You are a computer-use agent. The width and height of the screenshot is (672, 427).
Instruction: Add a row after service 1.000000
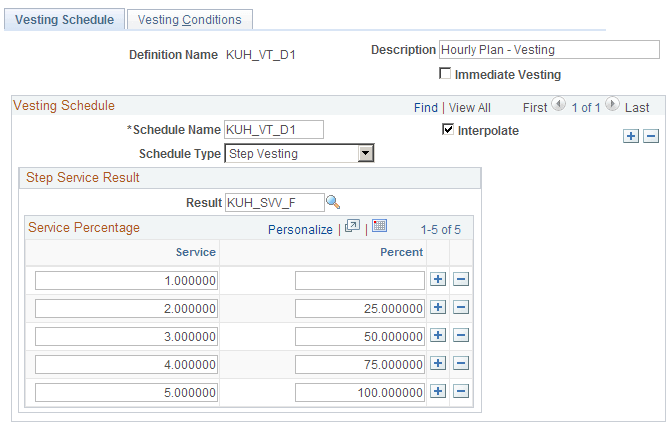point(438,280)
